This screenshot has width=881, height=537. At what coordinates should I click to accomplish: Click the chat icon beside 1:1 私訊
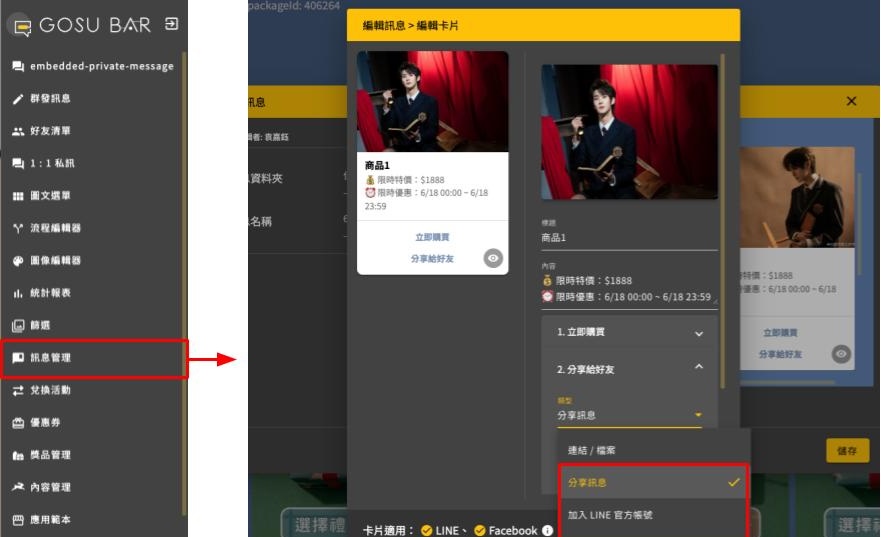(18, 163)
